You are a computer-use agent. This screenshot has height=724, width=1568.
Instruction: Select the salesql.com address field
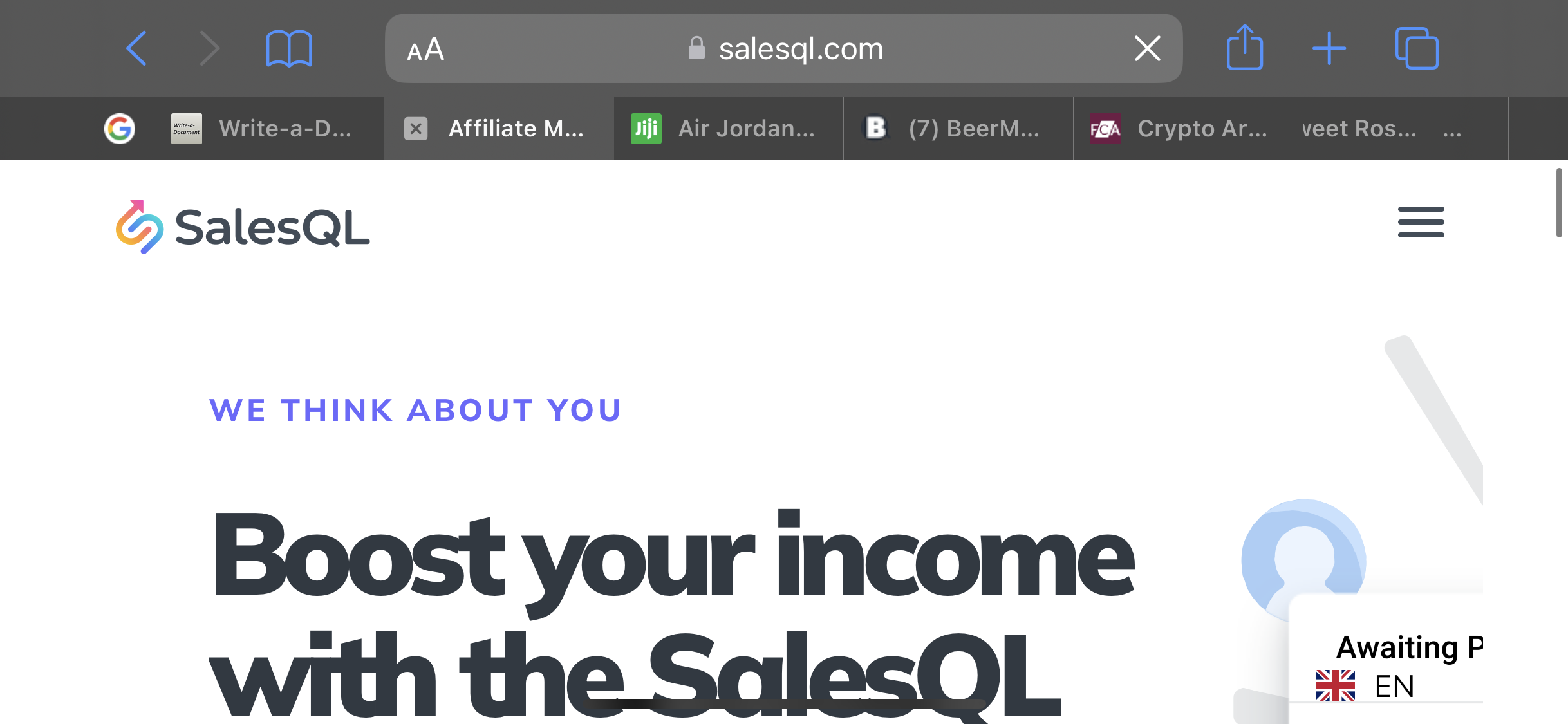[783, 48]
